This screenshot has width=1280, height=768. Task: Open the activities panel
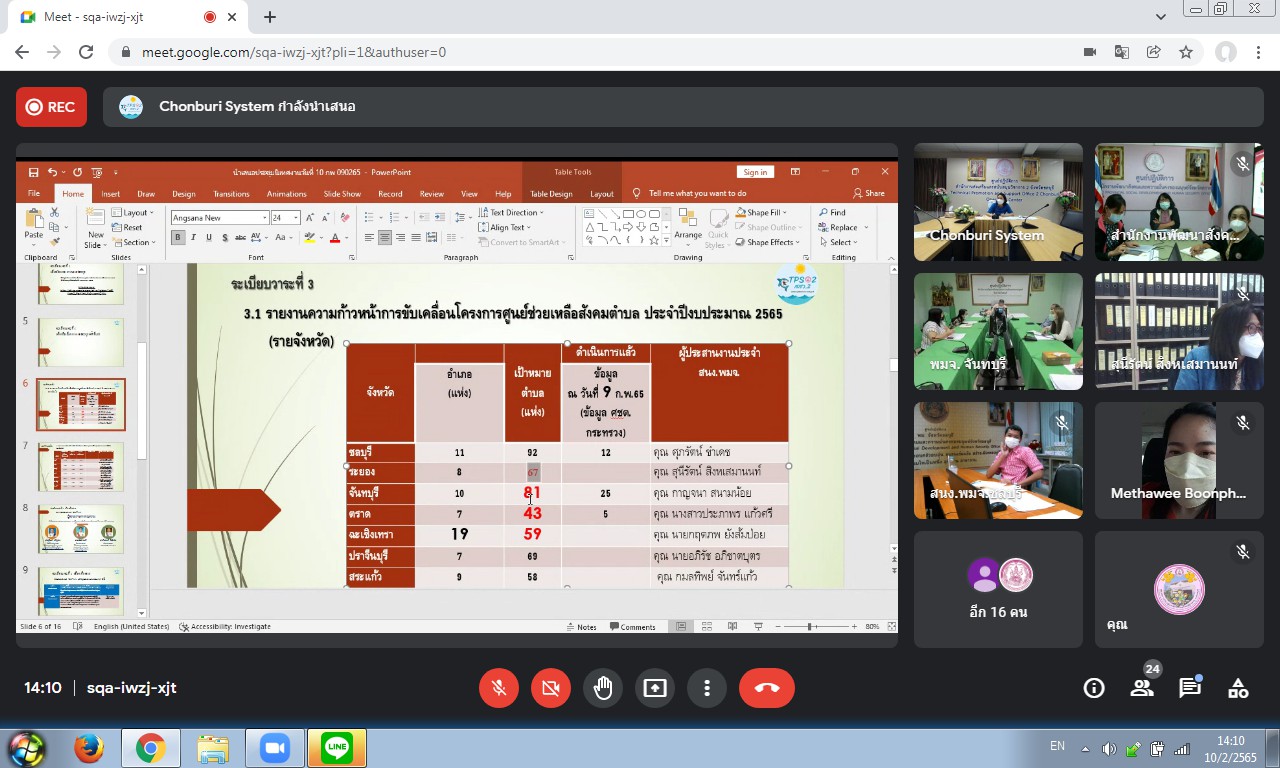tap(1238, 688)
